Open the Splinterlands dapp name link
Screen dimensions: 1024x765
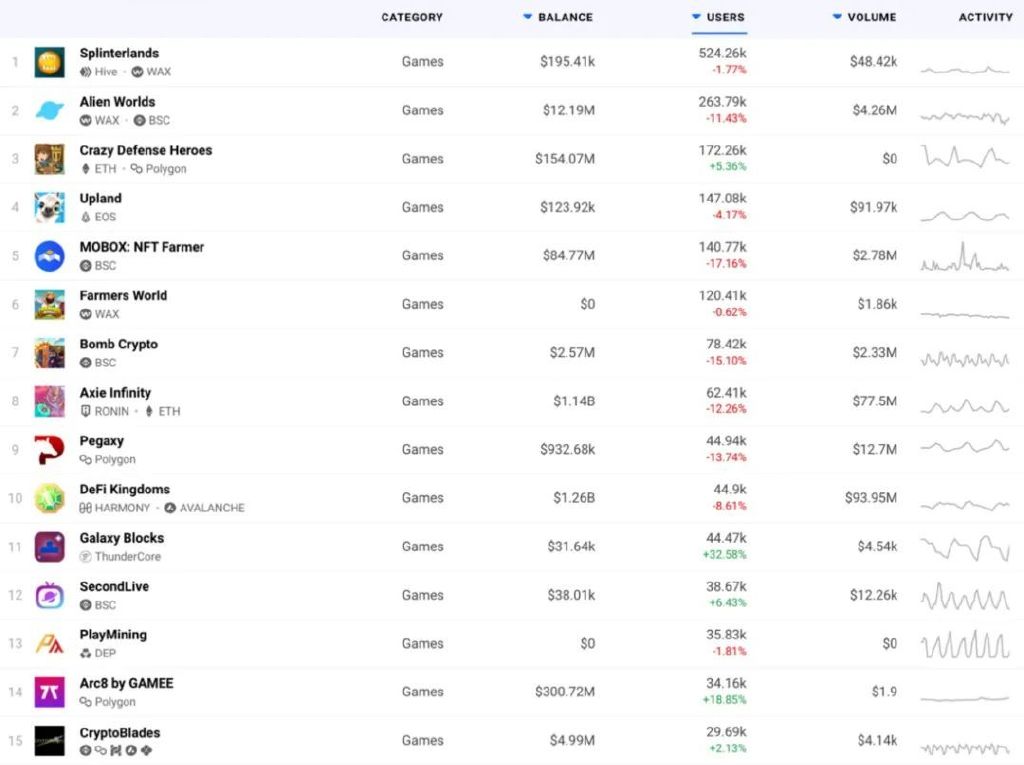pos(120,54)
